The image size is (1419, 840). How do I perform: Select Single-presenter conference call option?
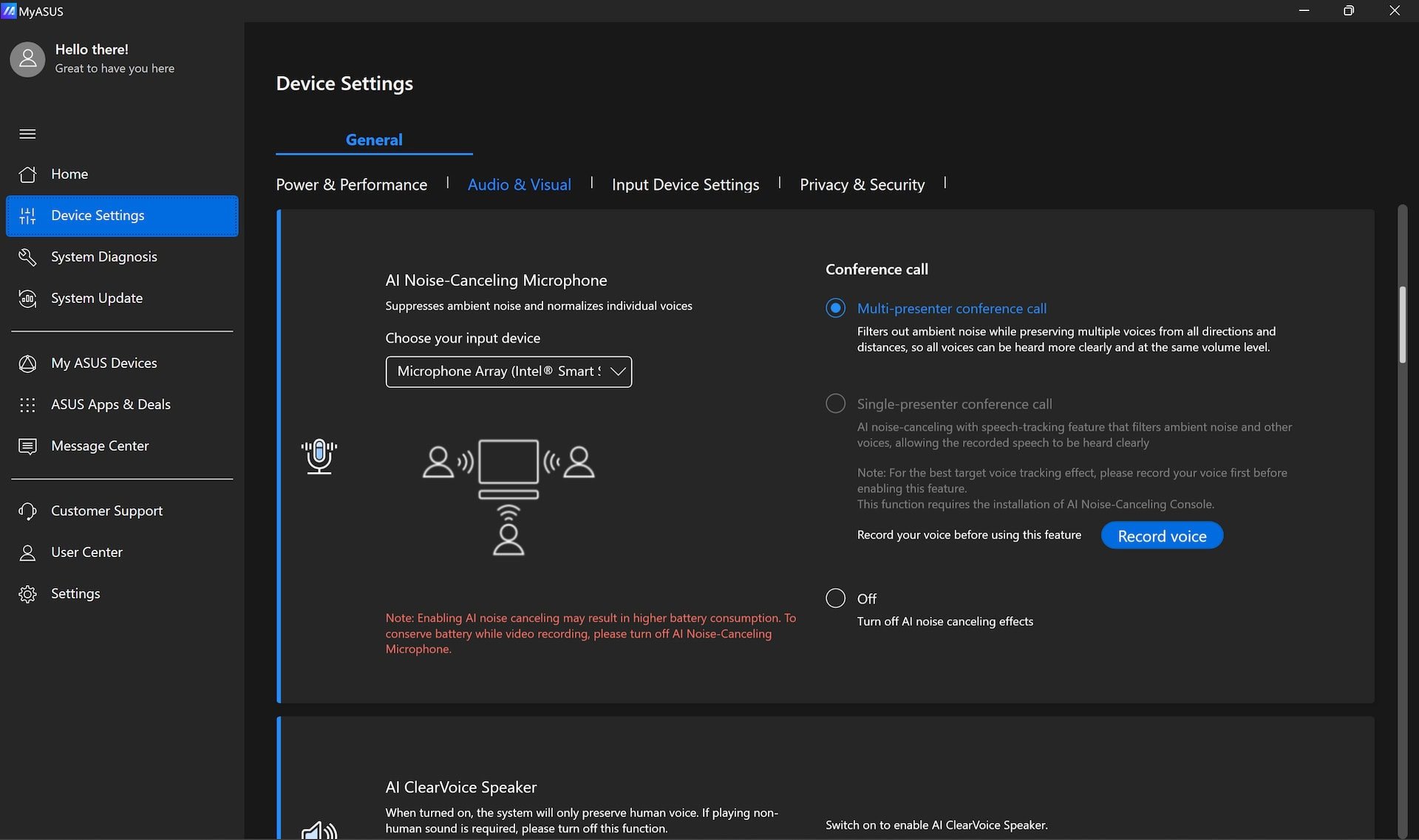coord(836,404)
